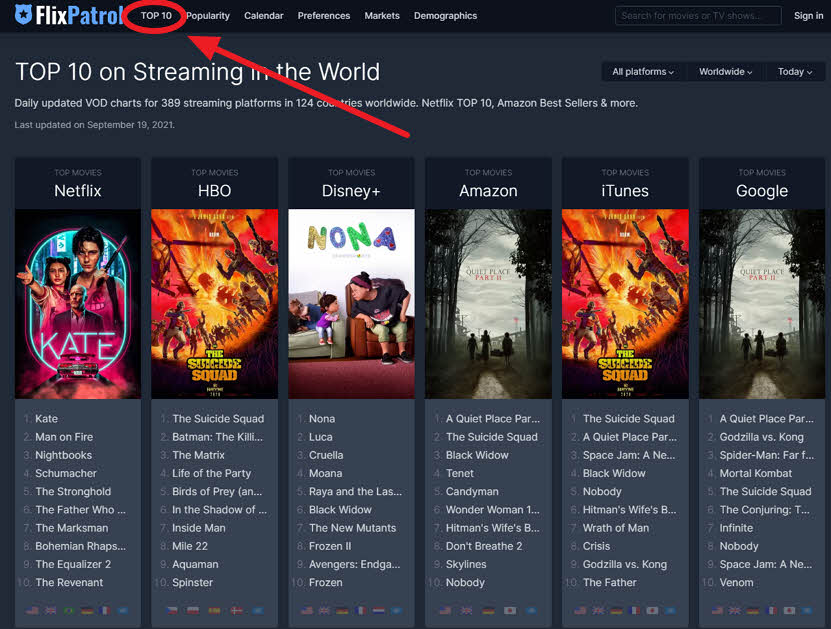Select the Czech flag under the HBO list
831x629 pixels.
pyautogui.click(x=171, y=610)
